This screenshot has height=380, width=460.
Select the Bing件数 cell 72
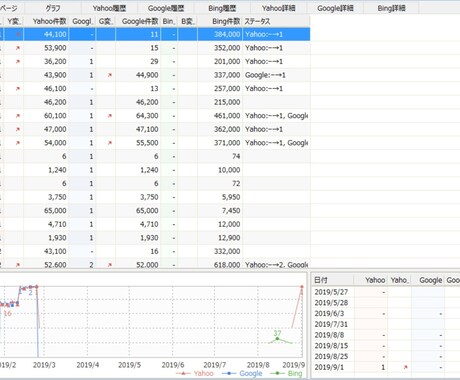[220, 184]
